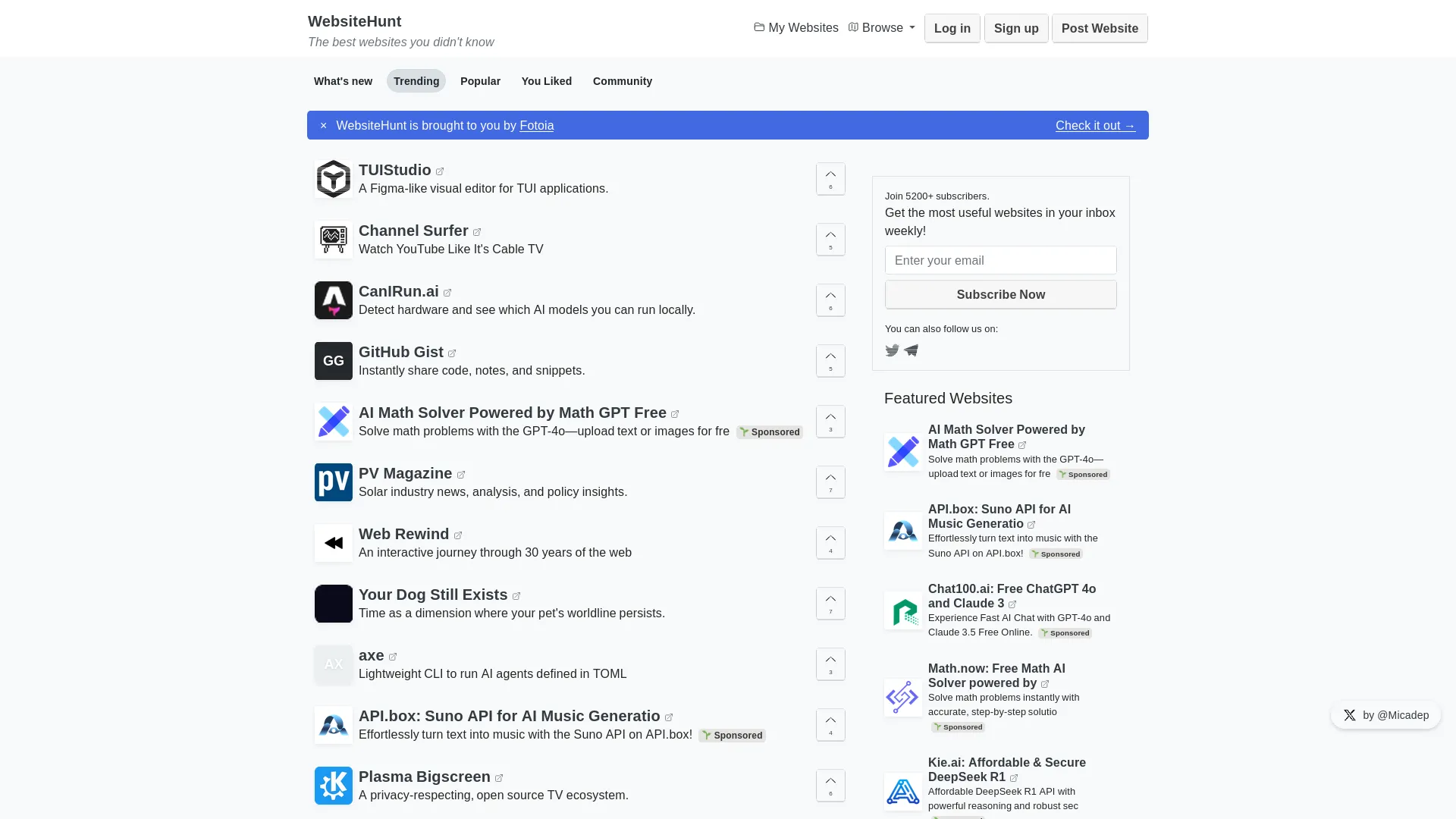The height and width of the screenshot is (819, 1456).
Task: Open Kie.ai: Affordable & Secure DeepSeek R1 link
Action: pyautogui.click(x=1007, y=770)
